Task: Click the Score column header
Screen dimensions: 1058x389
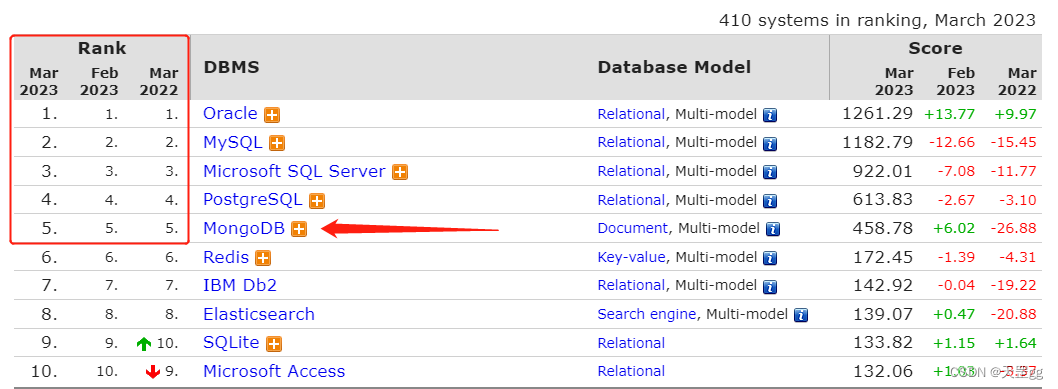Action: point(935,49)
